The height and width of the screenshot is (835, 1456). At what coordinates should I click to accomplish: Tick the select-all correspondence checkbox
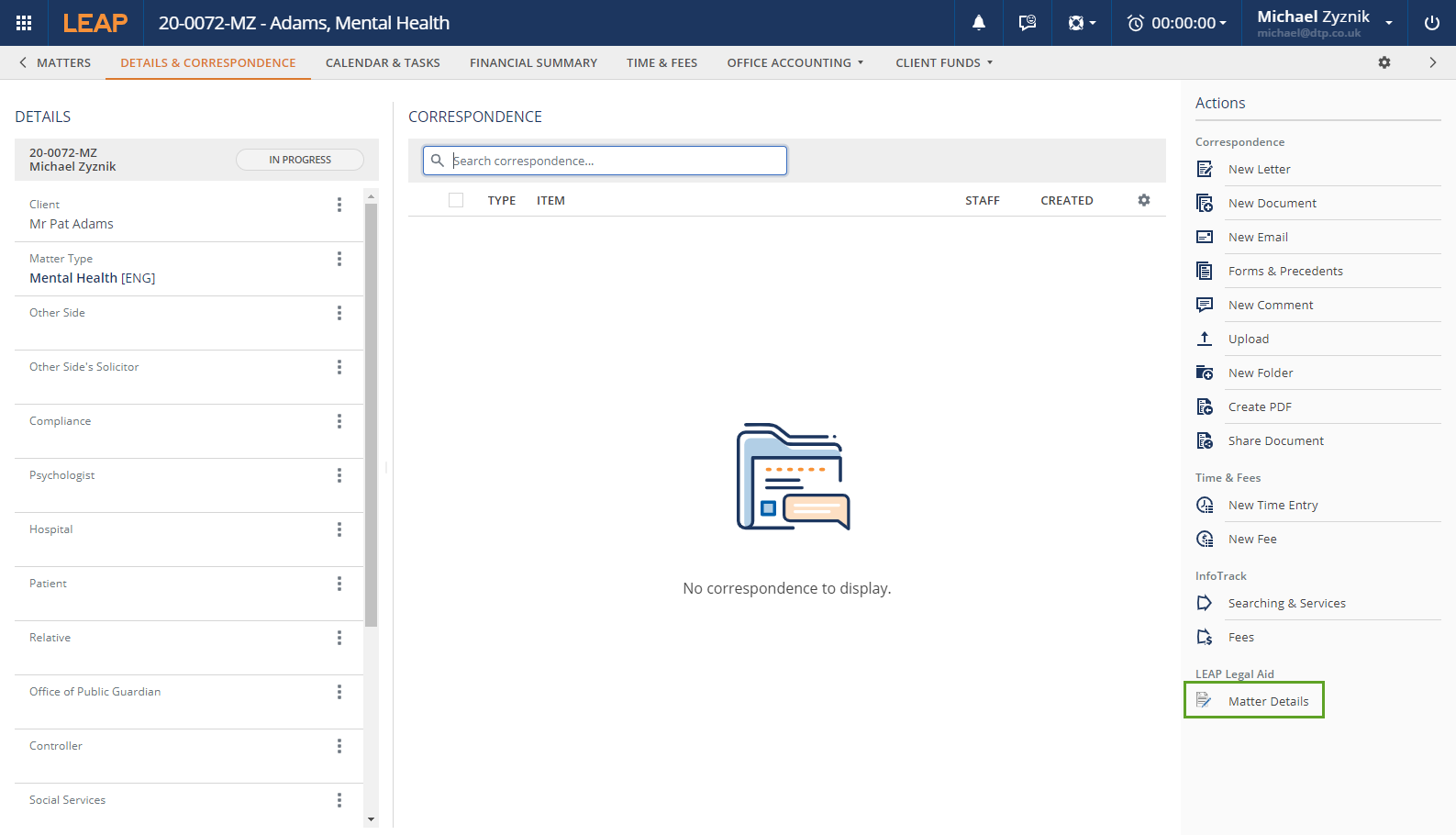pyautogui.click(x=456, y=200)
